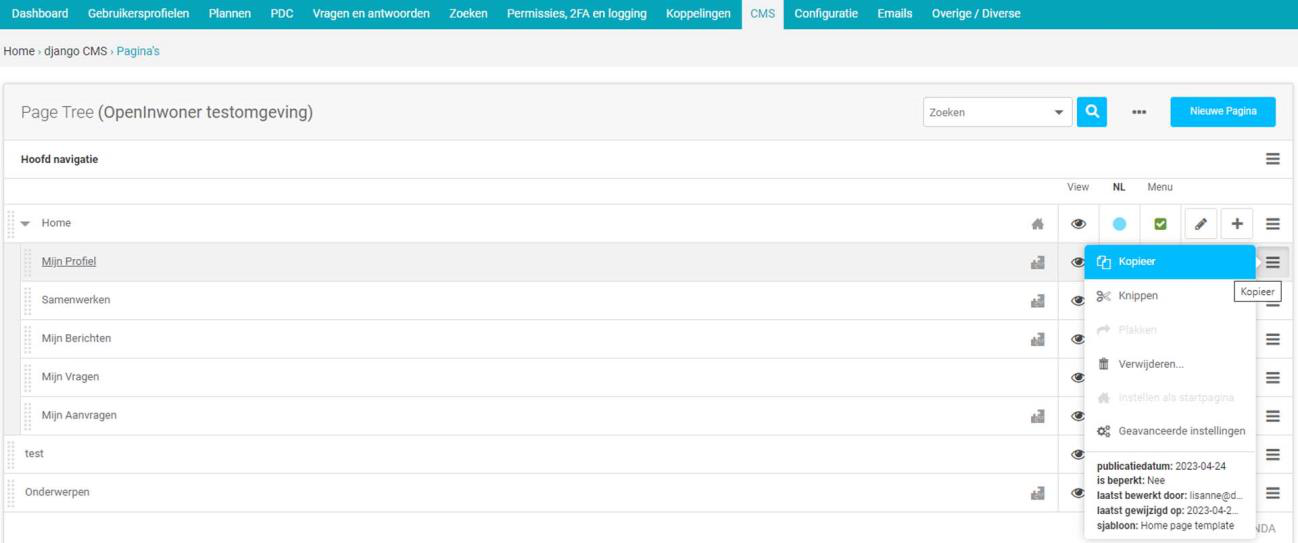
Task: Collapse the Home tree node
Action: pyautogui.click(x=26, y=224)
